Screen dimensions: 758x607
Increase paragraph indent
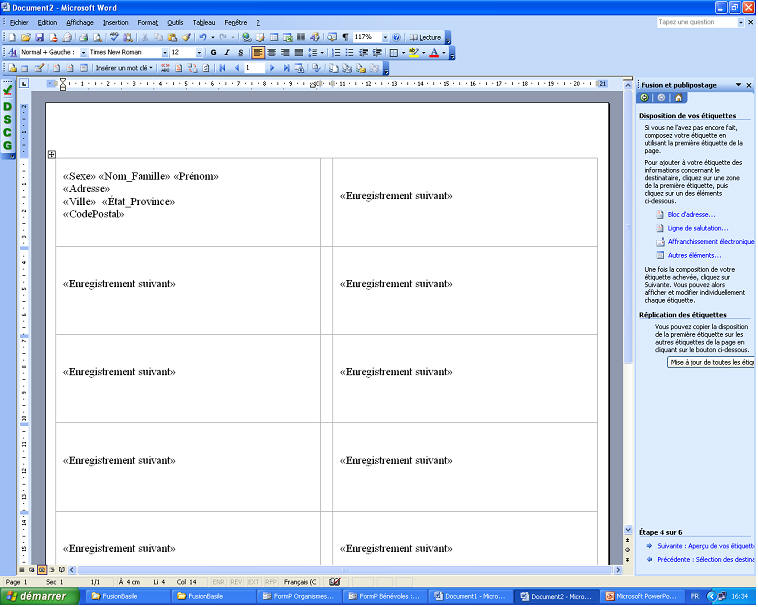(x=377, y=52)
